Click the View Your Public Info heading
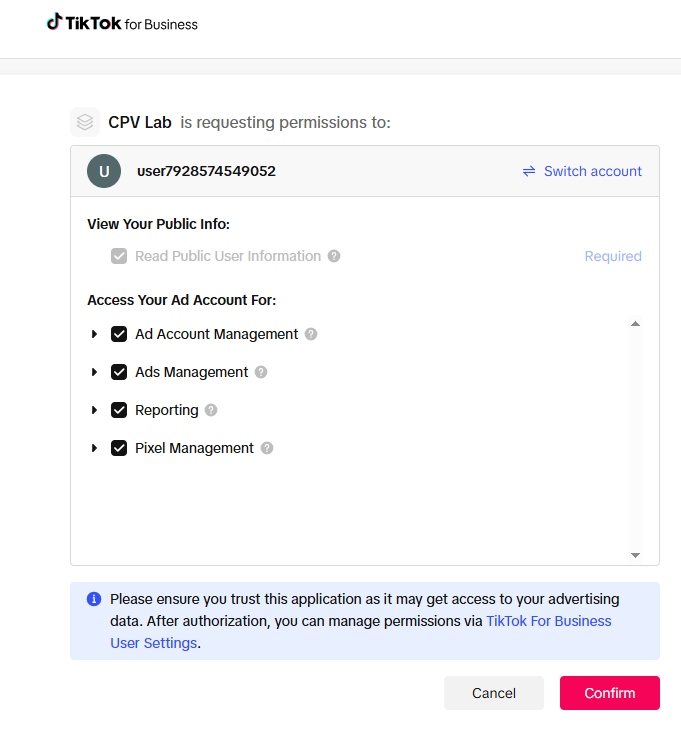681x739 pixels. 158,224
